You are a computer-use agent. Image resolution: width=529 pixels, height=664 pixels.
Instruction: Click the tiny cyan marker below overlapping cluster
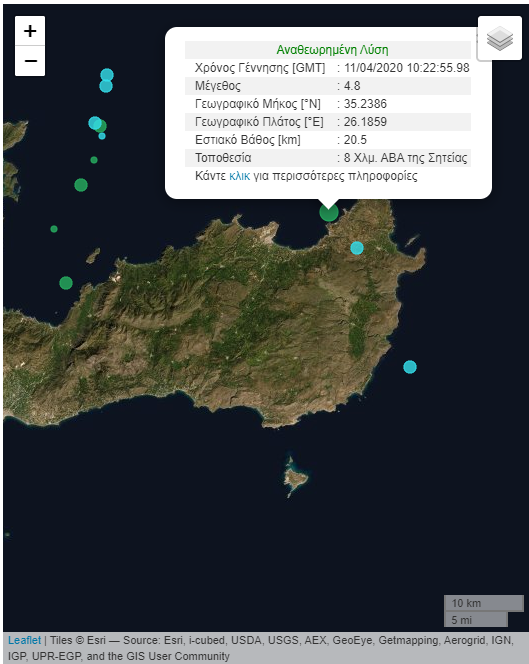pos(102,136)
